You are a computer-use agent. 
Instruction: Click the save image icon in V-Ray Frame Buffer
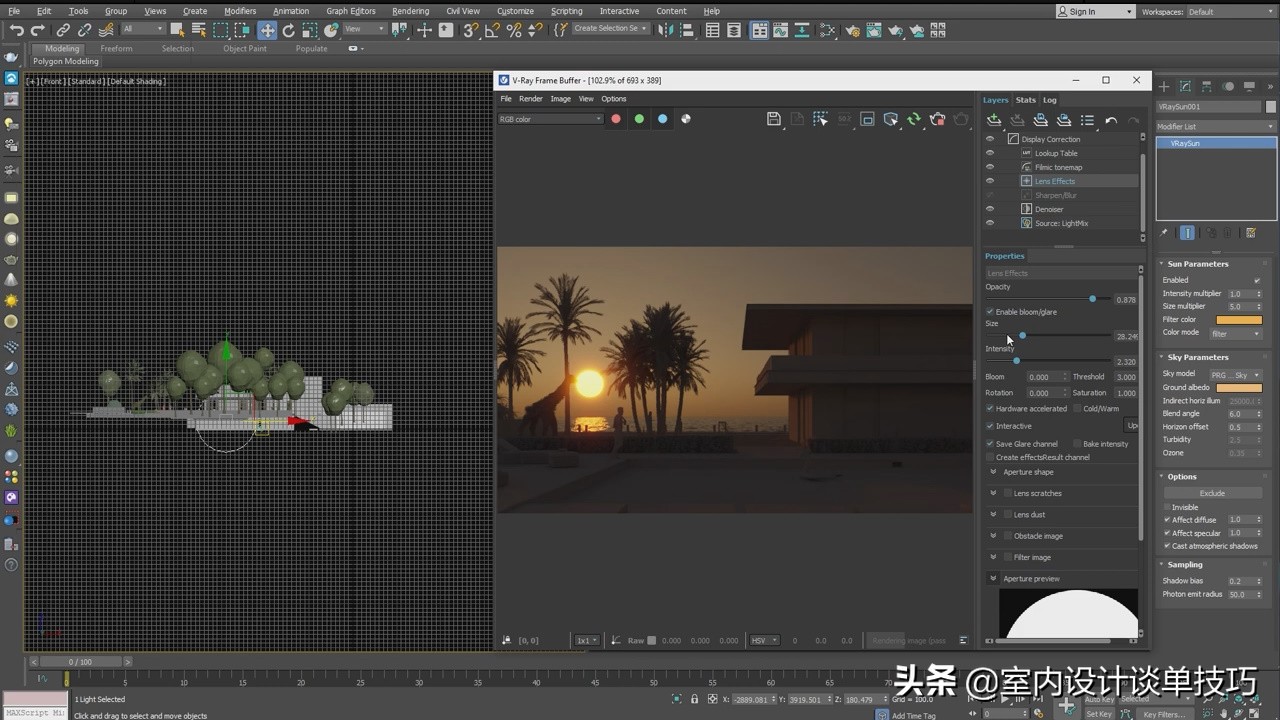coord(773,119)
